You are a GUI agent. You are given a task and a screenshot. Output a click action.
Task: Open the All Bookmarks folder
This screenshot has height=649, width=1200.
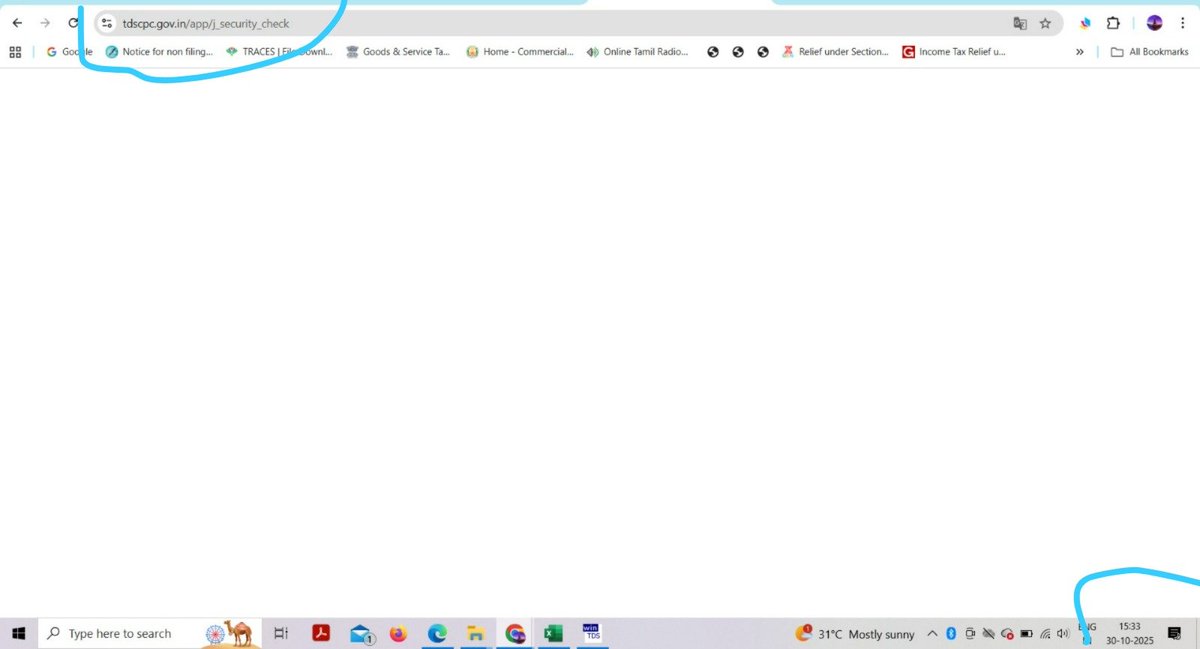pyautogui.click(x=1149, y=52)
